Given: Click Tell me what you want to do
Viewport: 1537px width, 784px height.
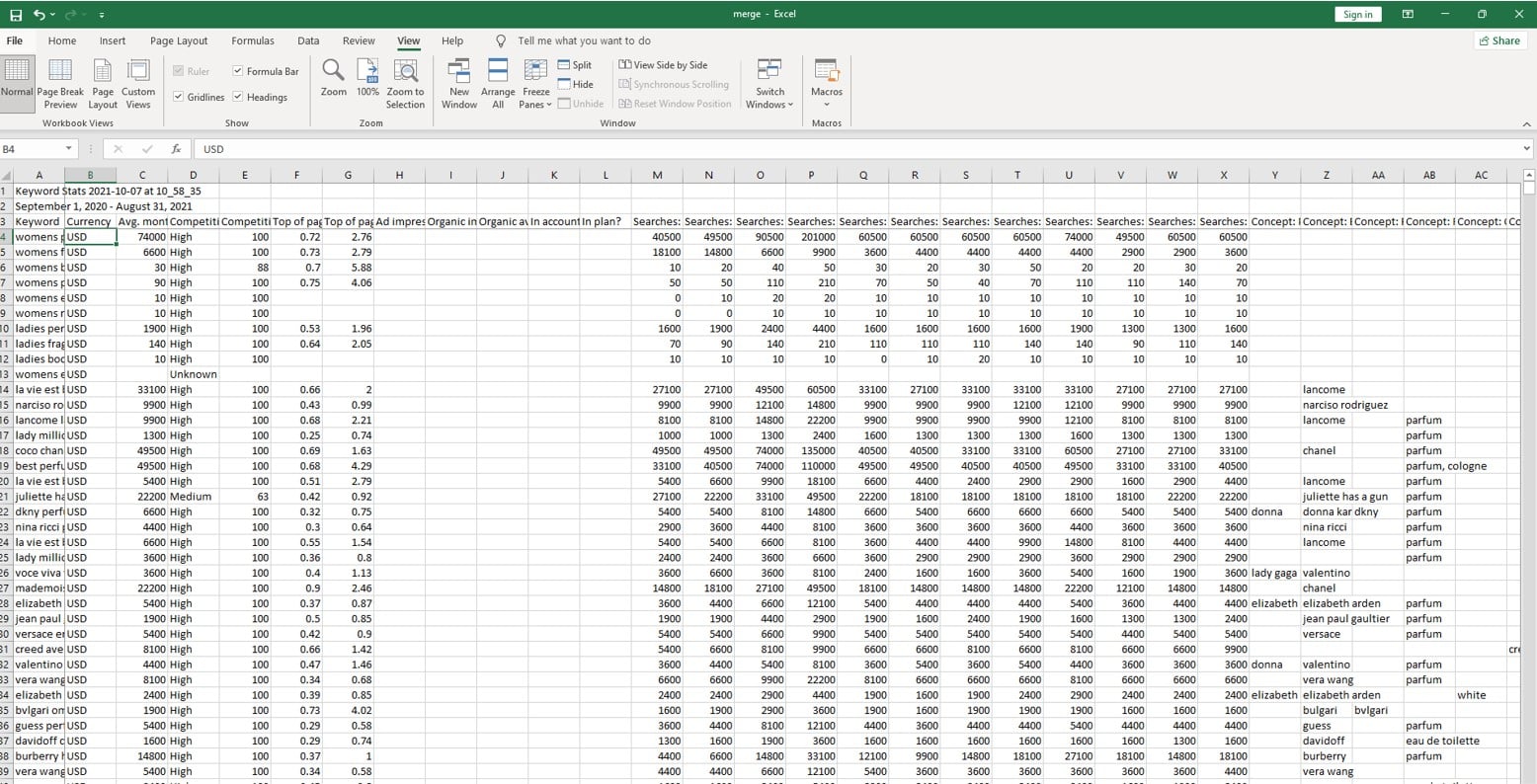Looking at the screenshot, I should click(584, 40).
